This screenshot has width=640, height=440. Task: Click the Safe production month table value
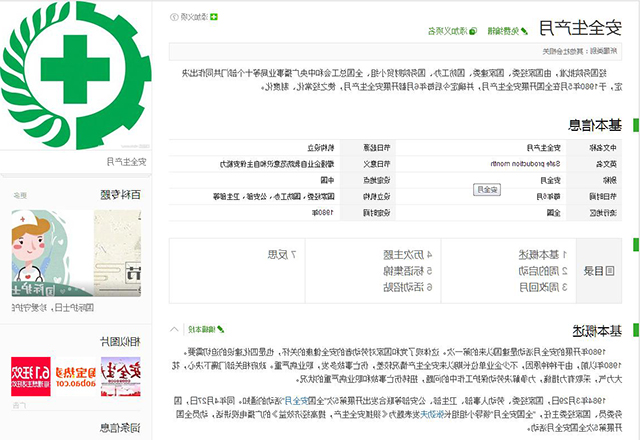(x=525, y=164)
